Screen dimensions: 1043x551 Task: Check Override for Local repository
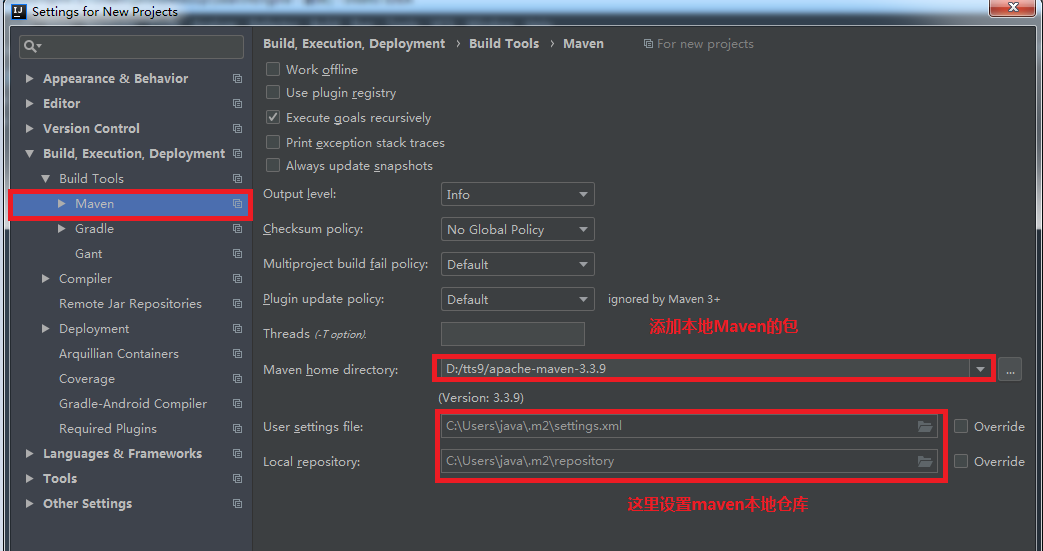pos(961,461)
